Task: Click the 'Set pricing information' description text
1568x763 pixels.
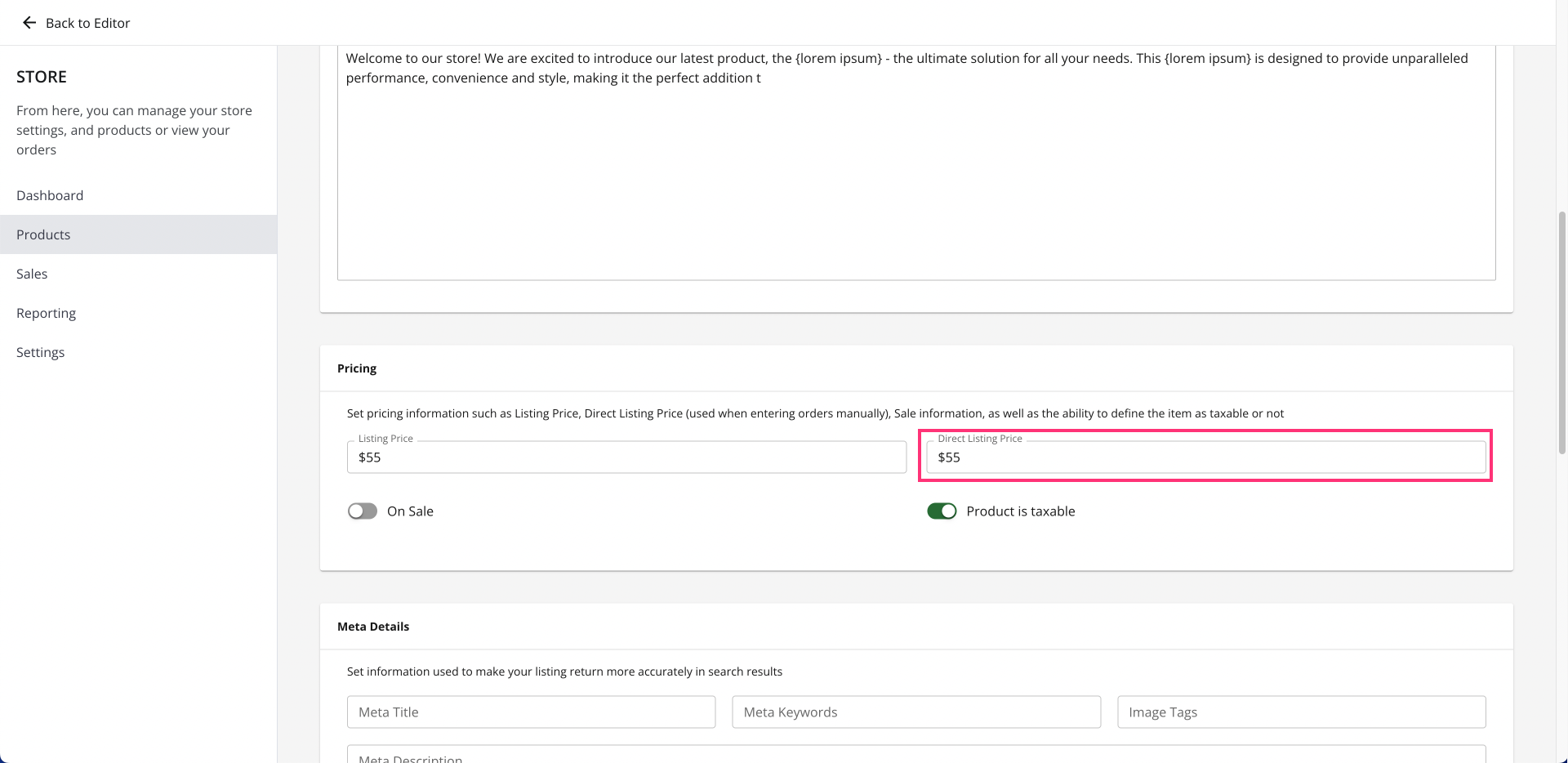Action: coord(815,413)
